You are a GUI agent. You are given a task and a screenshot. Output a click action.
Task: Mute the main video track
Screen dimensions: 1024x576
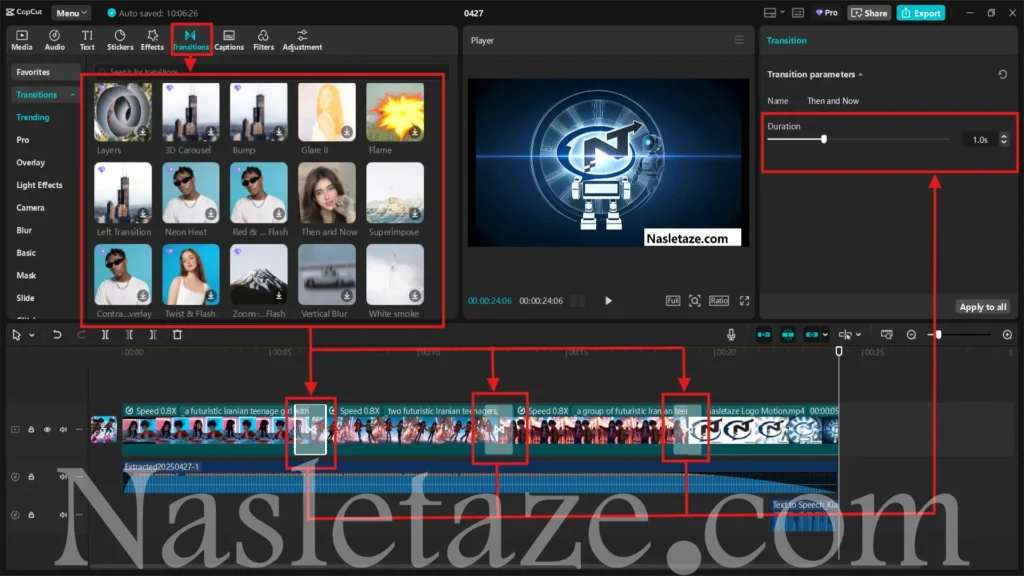[x=63, y=429]
